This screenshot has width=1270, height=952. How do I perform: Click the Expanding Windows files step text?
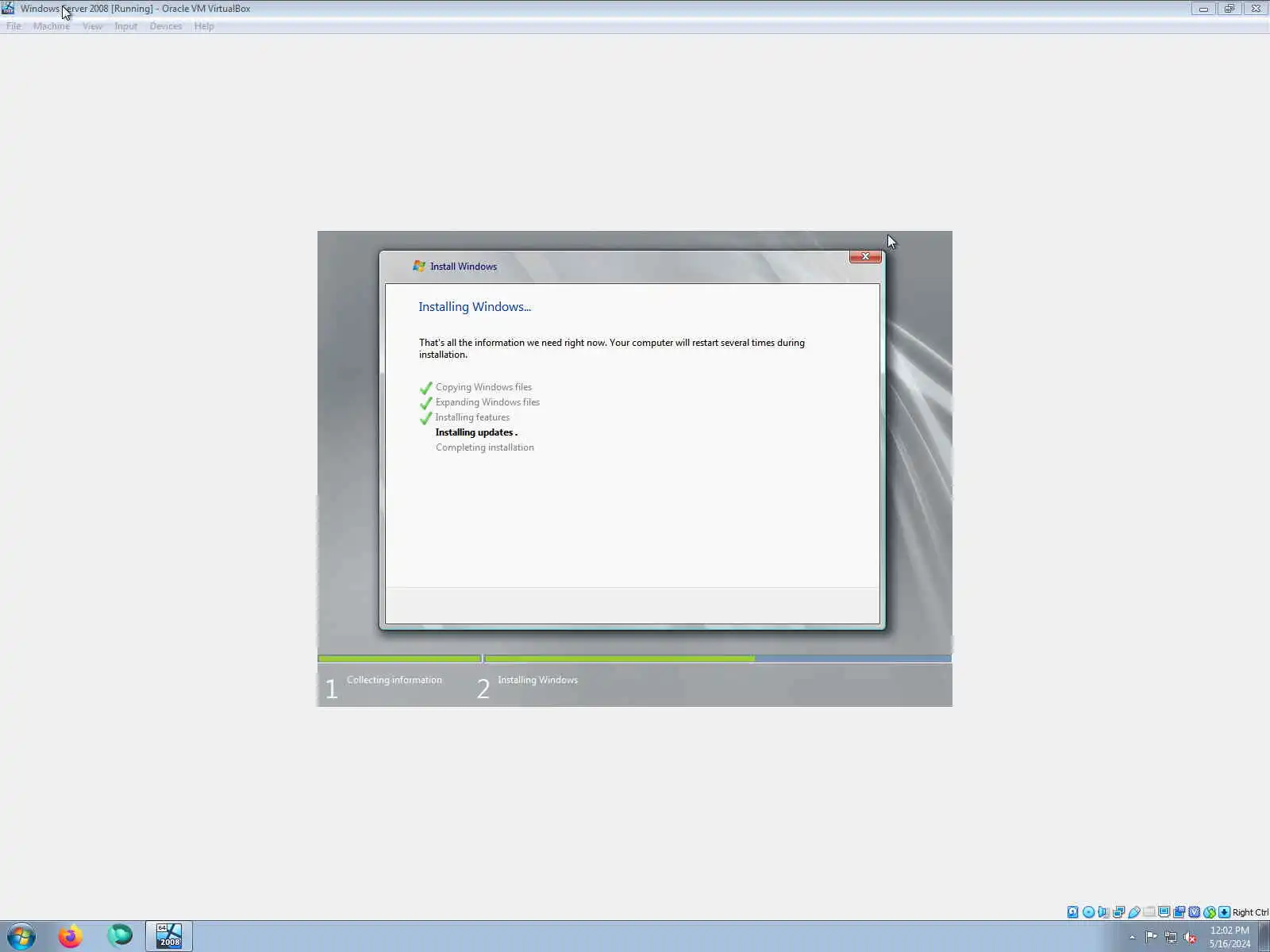coord(487,402)
